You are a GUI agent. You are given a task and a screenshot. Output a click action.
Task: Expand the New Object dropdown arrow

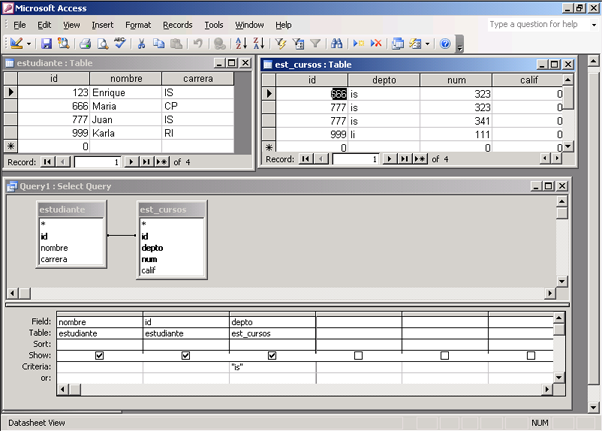click(x=428, y=44)
